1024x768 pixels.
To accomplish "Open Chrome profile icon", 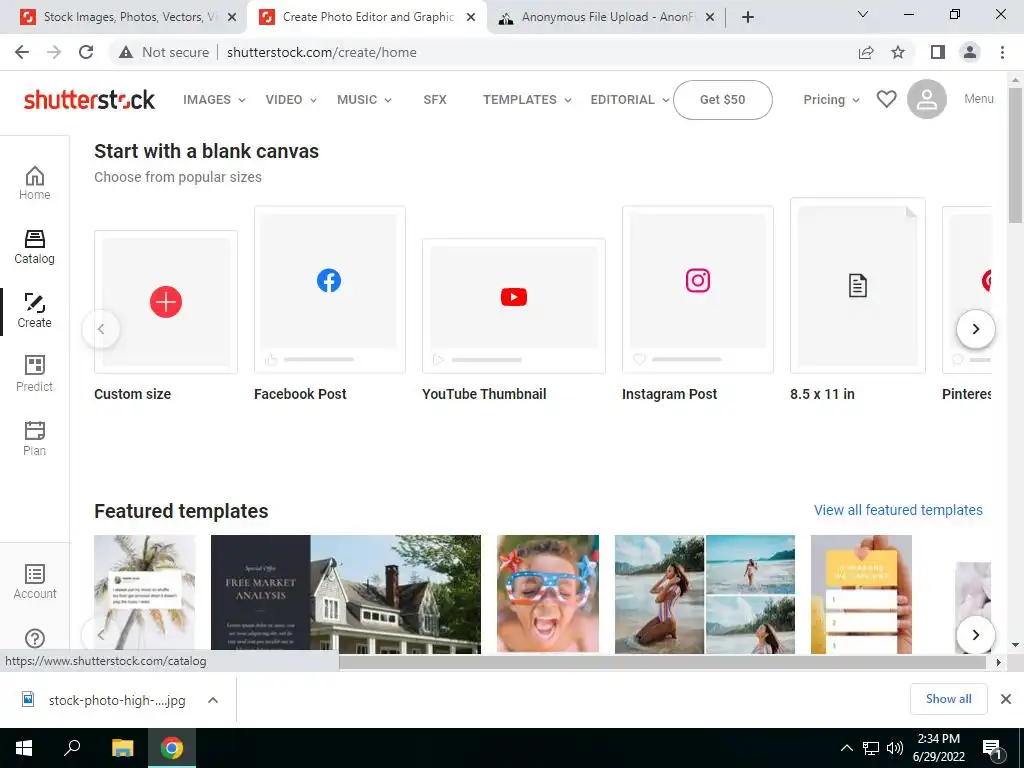I will (970, 52).
